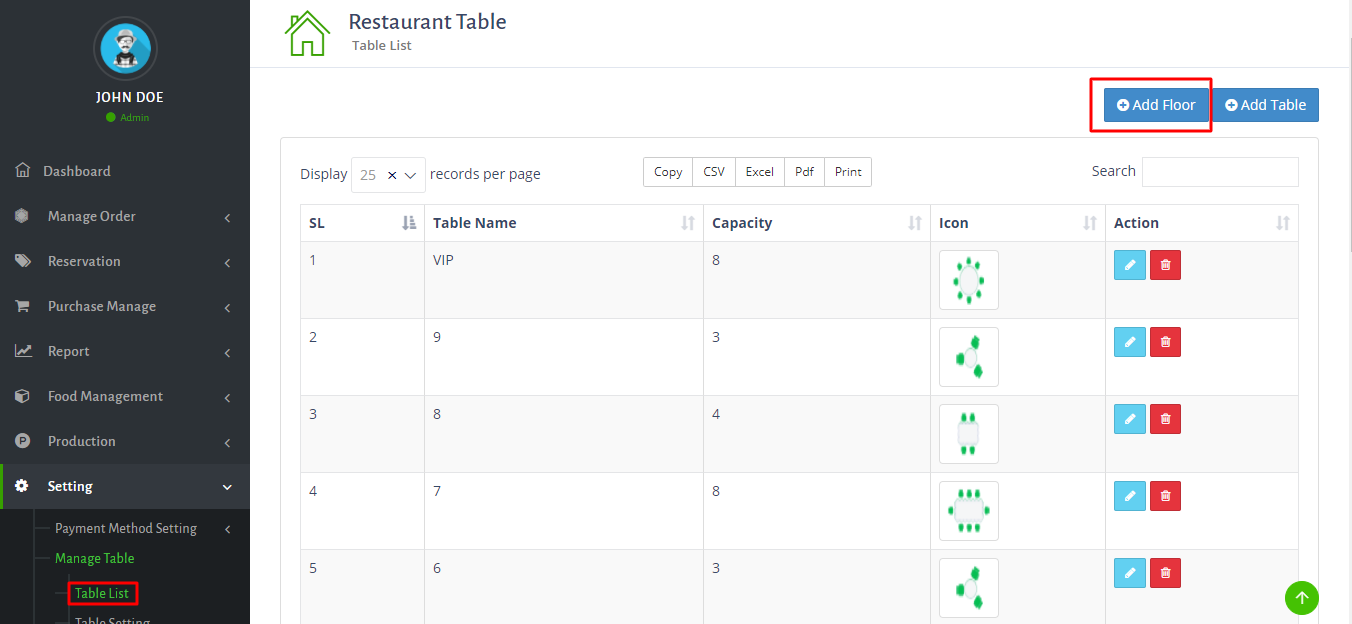The height and width of the screenshot is (624, 1352).
Task: Export the table as Excel
Action: 759,172
